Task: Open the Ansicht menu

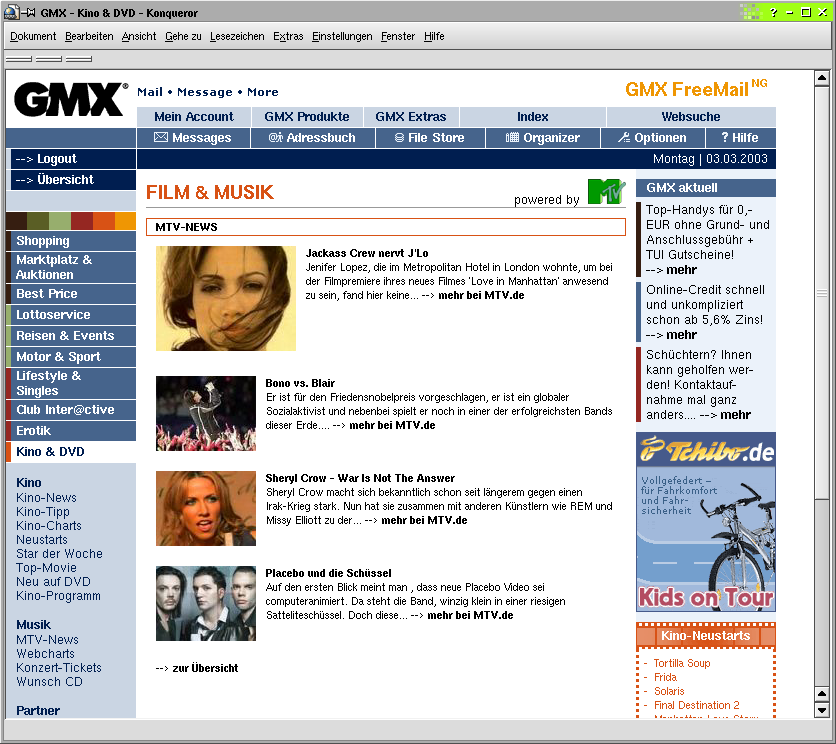Action: pos(139,36)
